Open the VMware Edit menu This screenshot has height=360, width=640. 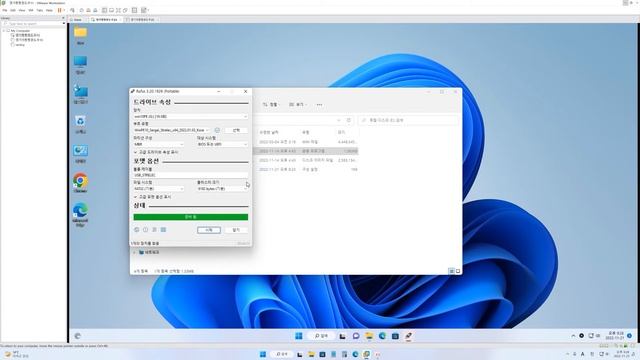pos(13,10)
